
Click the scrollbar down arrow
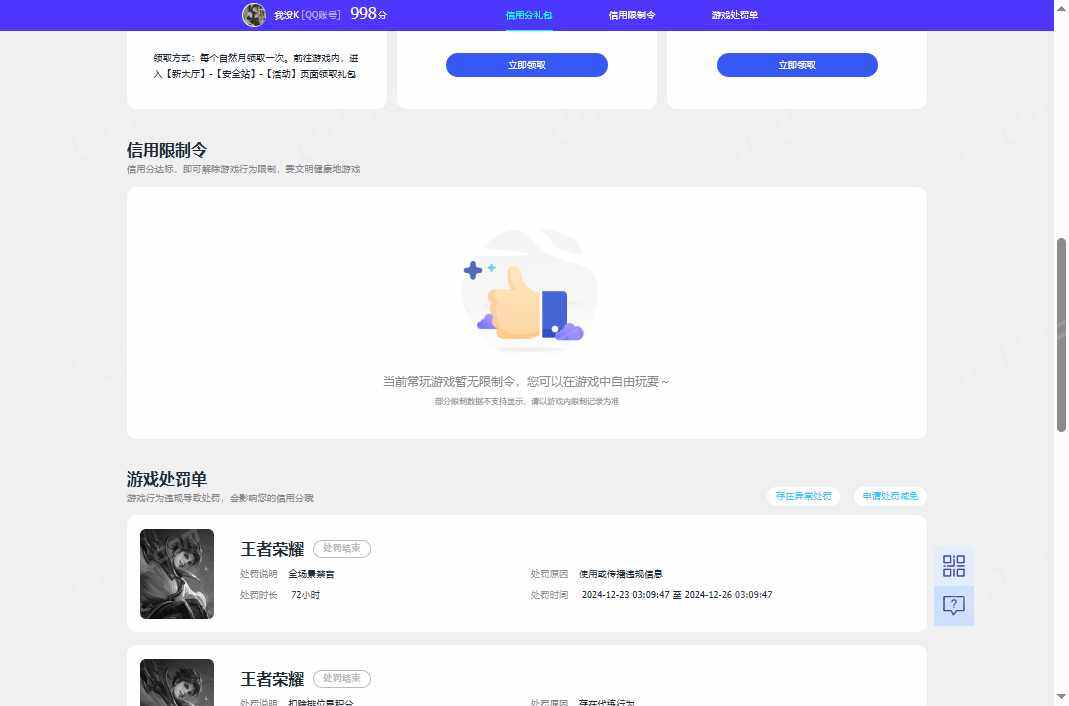tap(1062, 697)
